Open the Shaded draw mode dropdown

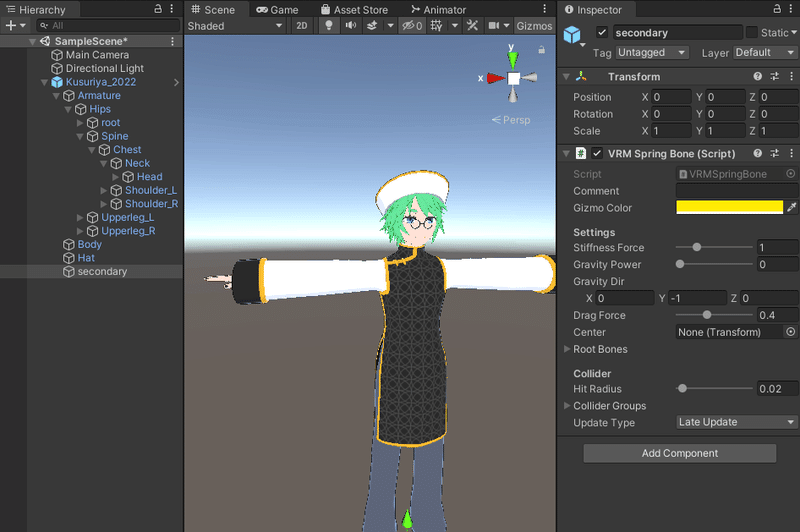point(235,26)
